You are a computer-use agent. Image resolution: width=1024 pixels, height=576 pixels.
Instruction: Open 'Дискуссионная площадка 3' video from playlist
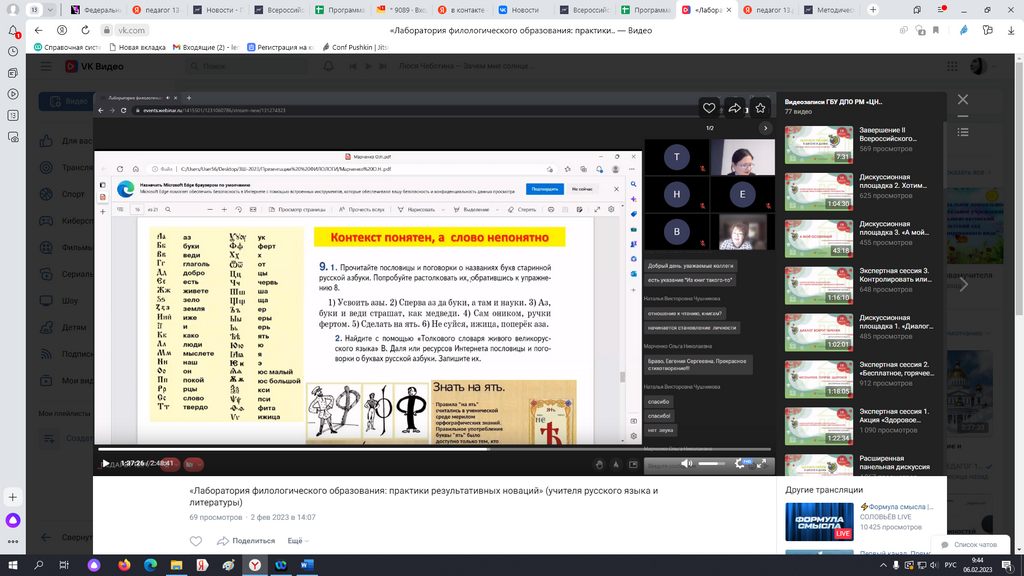819,239
